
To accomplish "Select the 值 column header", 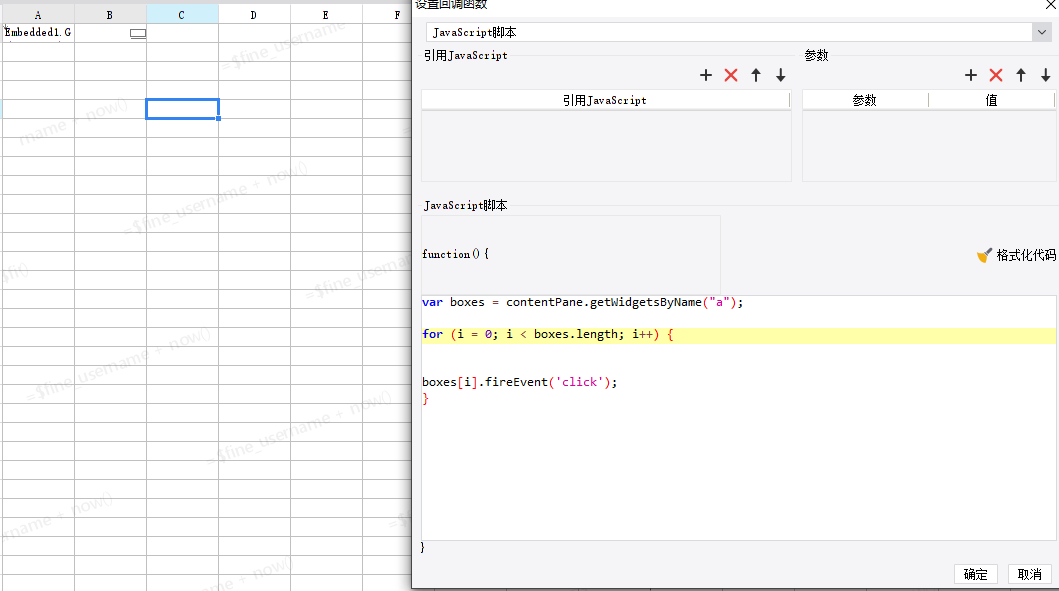I will point(991,100).
